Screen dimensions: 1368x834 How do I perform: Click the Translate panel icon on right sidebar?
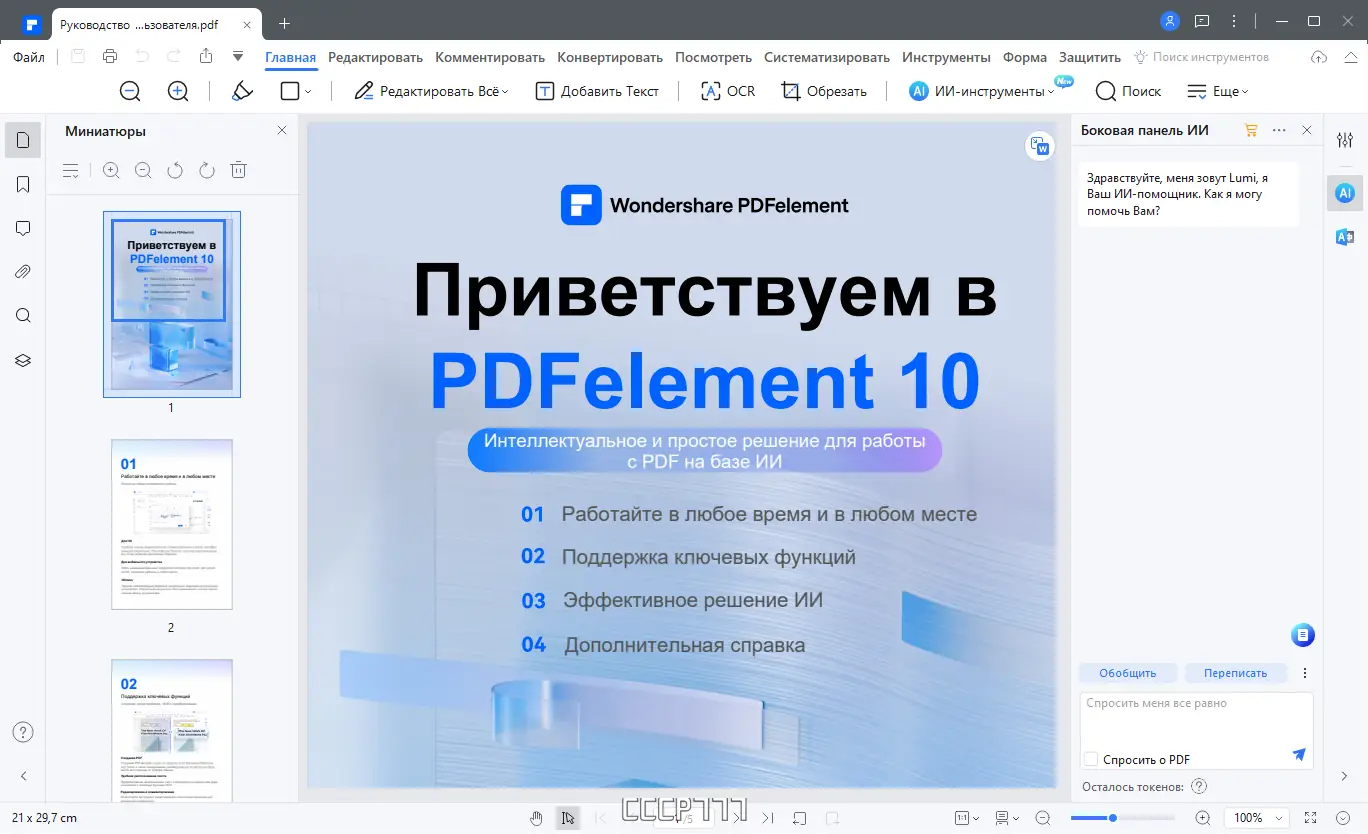(x=1344, y=237)
